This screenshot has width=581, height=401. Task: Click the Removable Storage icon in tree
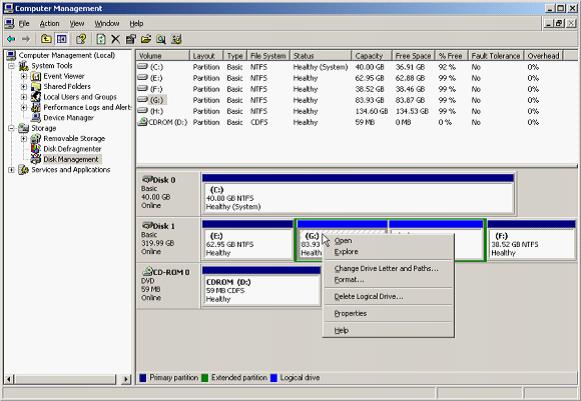click(x=36, y=139)
